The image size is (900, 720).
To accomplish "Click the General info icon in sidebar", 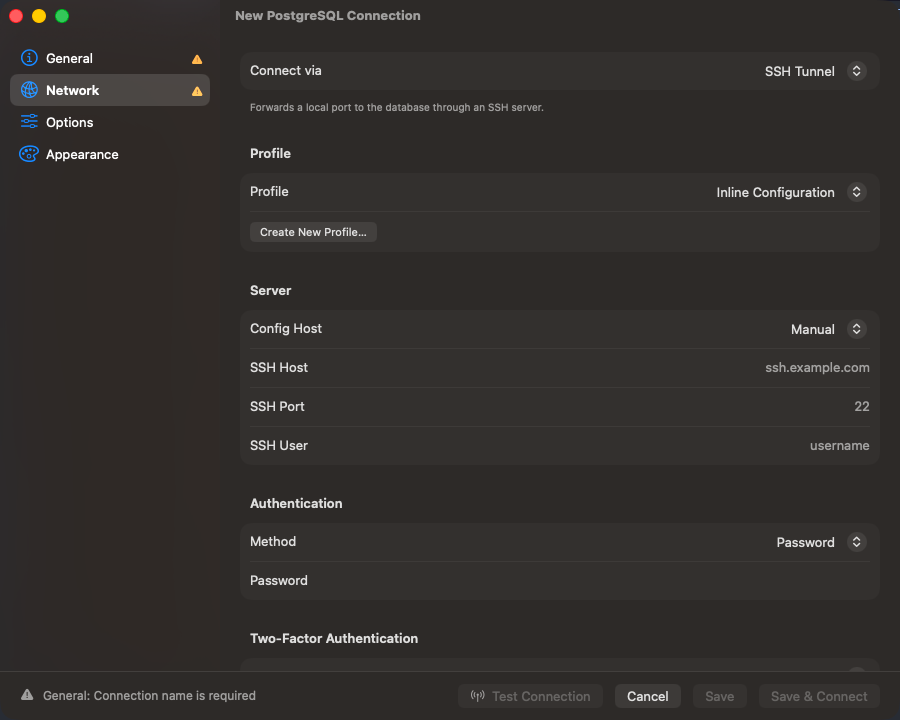I will click(29, 58).
